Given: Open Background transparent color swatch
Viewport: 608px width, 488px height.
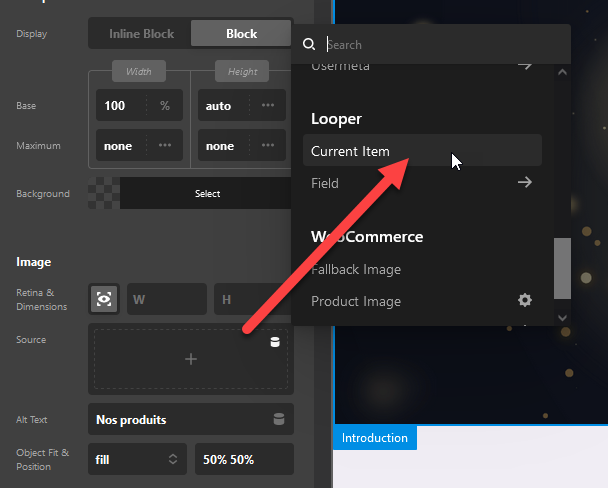Looking at the screenshot, I should (x=104, y=193).
